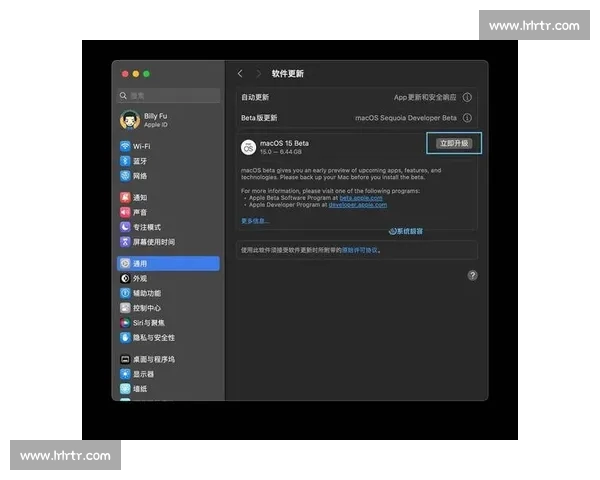Select Desktop & Dock (桌面与程序坞) icon
This screenshot has height=480, width=600.
pos(125,359)
